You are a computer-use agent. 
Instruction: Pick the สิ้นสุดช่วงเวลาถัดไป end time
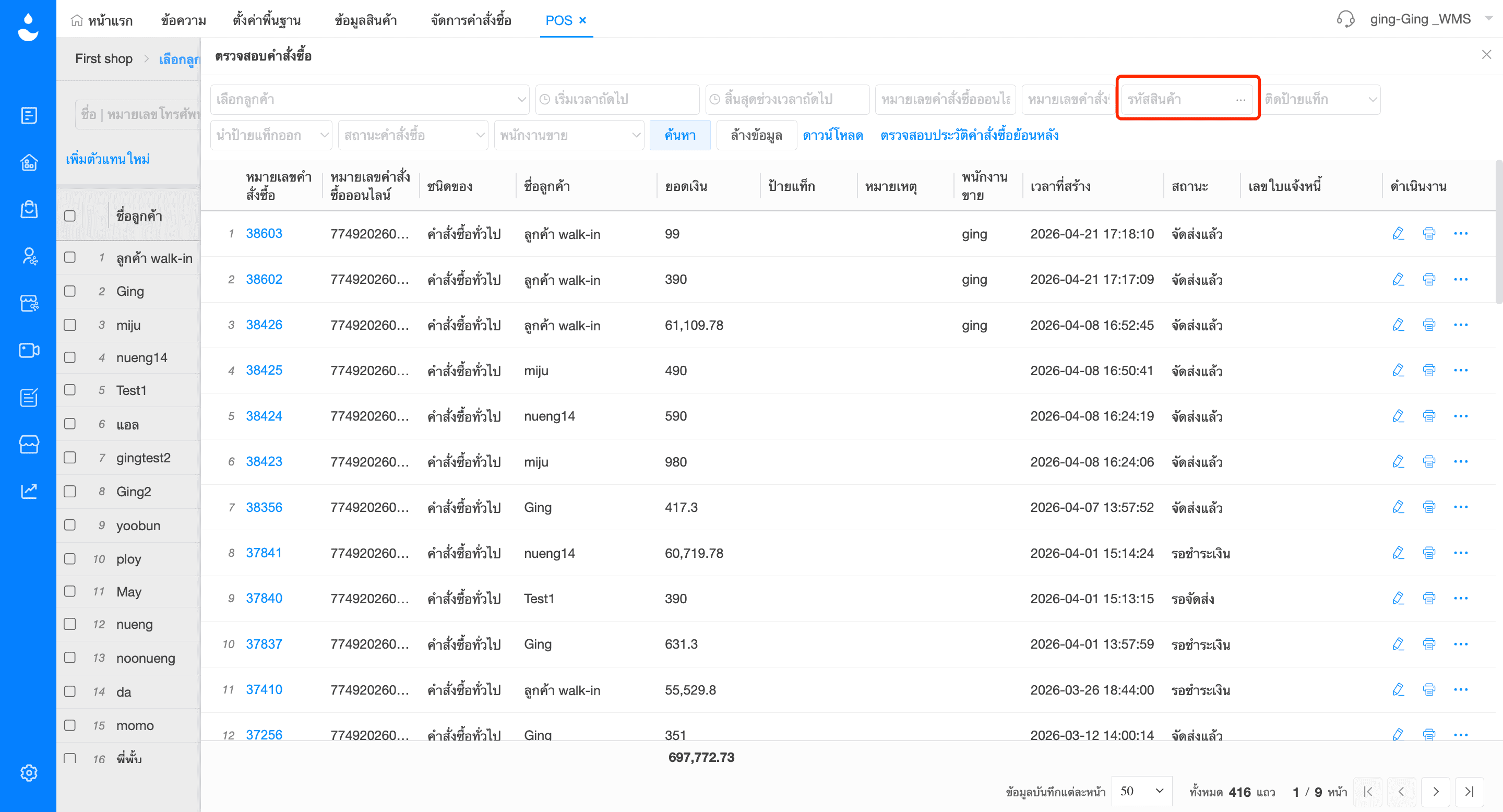point(787,99)
